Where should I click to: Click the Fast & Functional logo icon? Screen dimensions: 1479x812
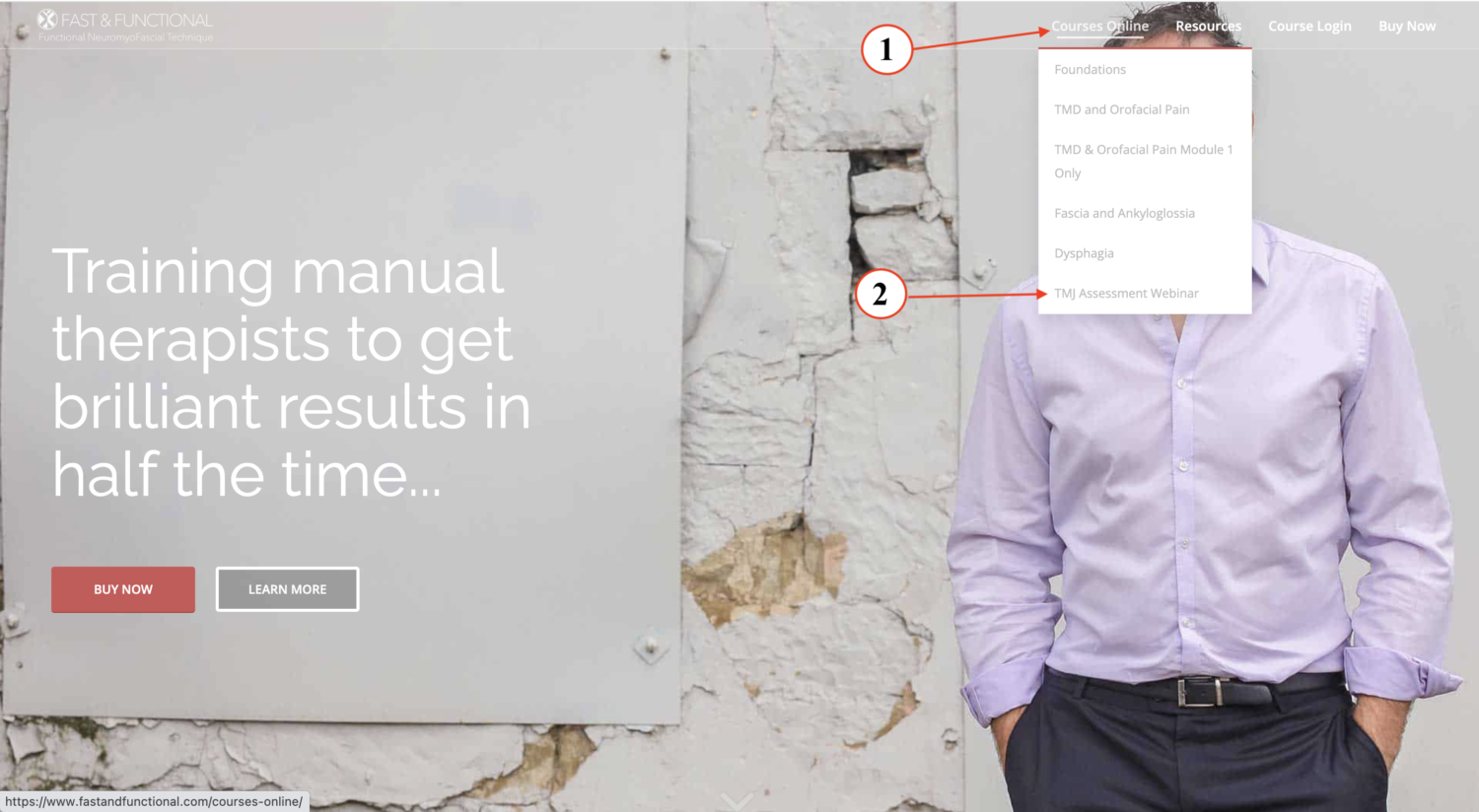[46, 19]
